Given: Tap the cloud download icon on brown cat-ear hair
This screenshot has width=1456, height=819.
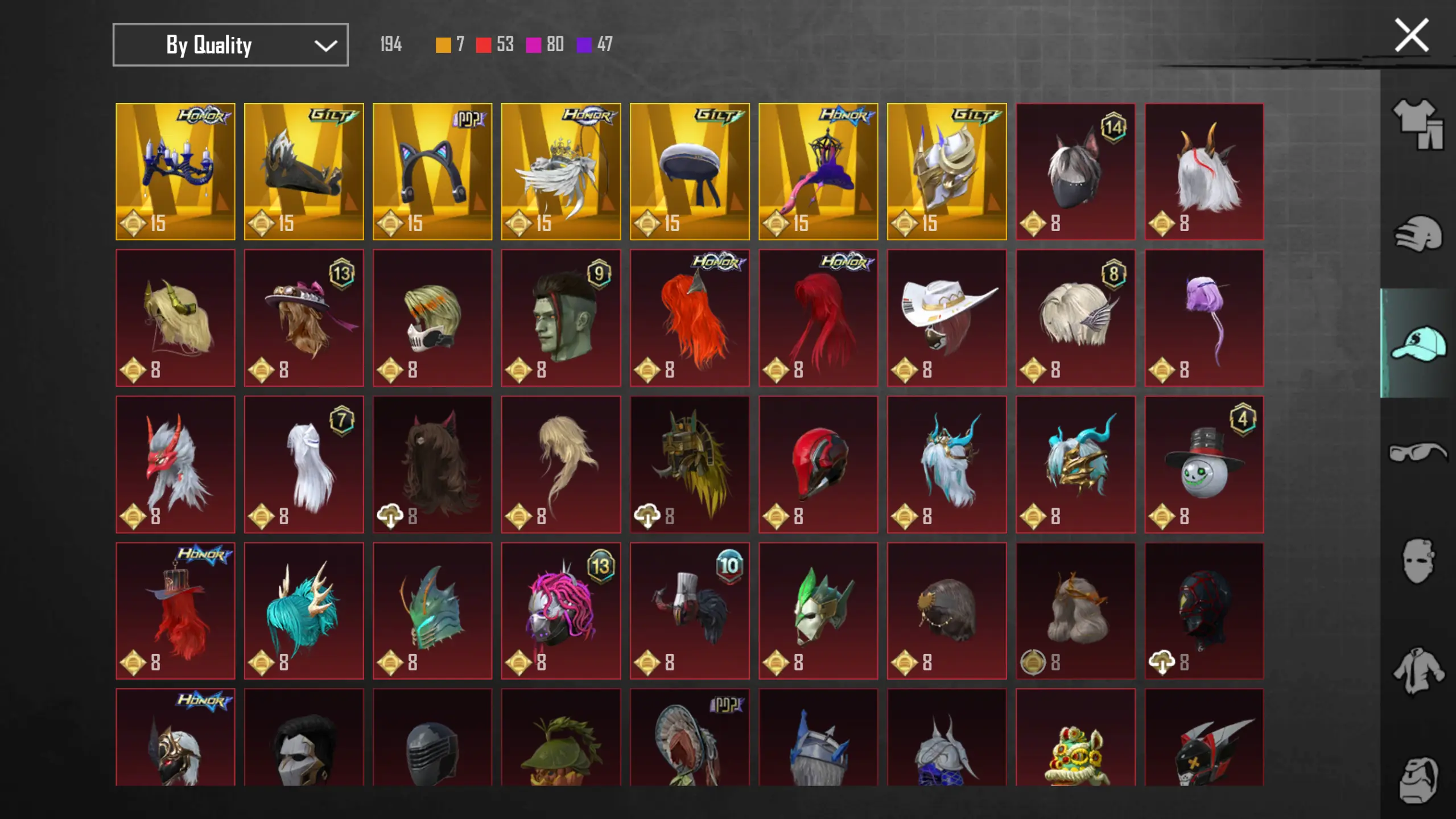Looking at the screenshot, I should point(390,516).
